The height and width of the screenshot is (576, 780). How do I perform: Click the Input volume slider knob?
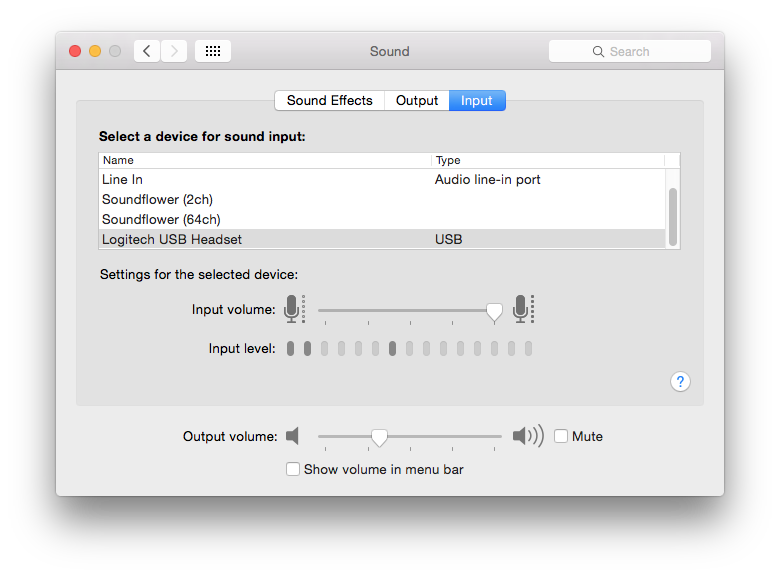coord(494,312)
